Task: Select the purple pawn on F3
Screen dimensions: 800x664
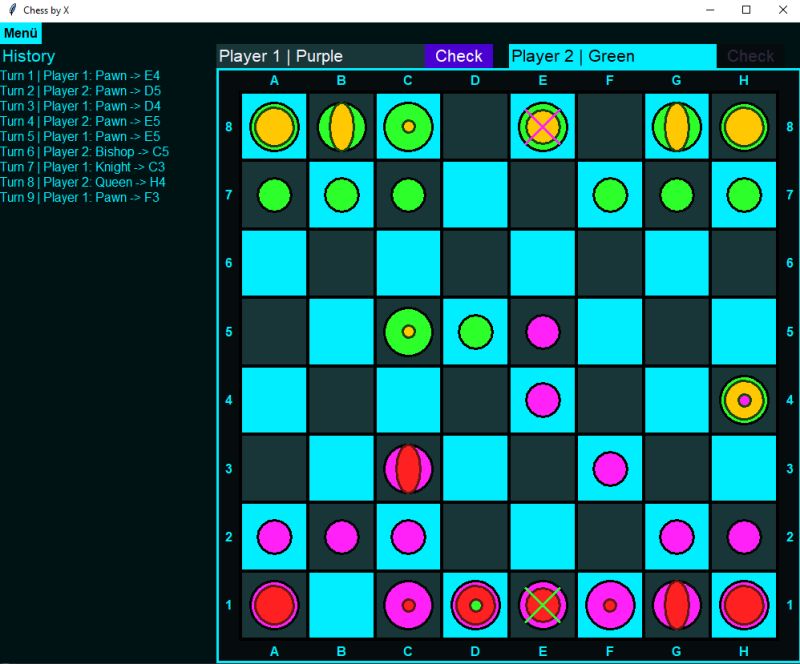Action: point(610,468)
